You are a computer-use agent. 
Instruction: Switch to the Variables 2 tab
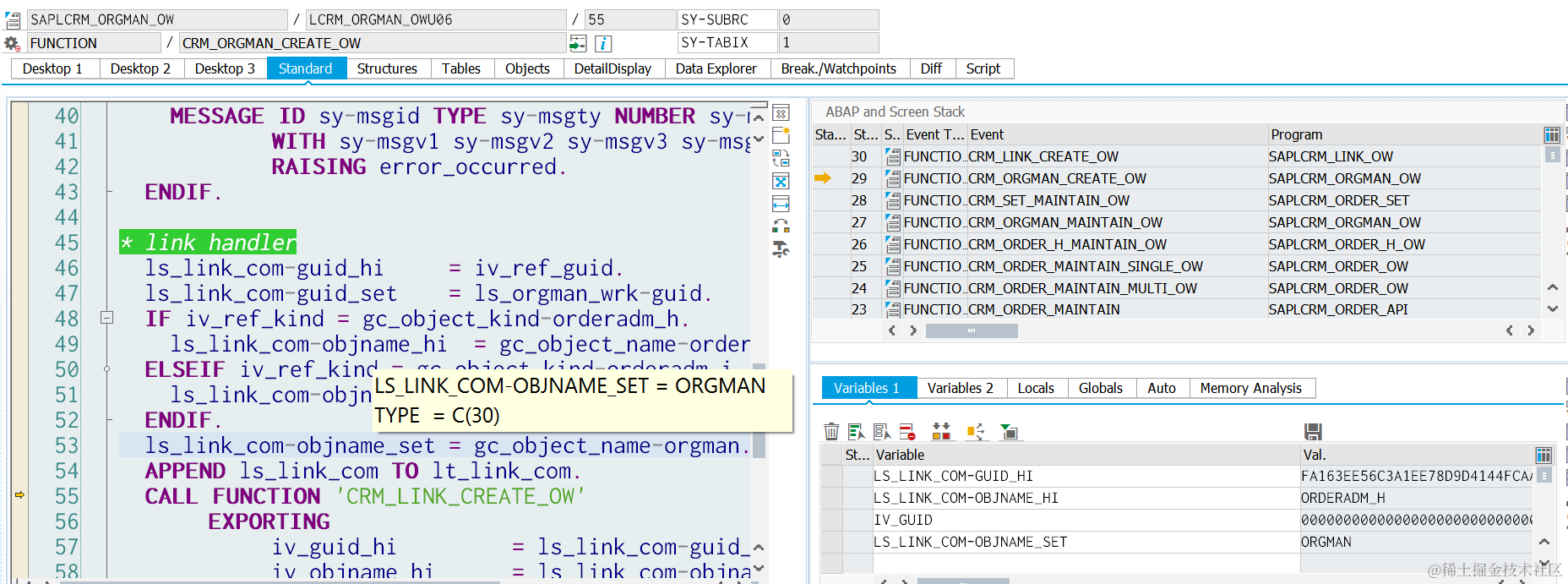click(961, 388)
